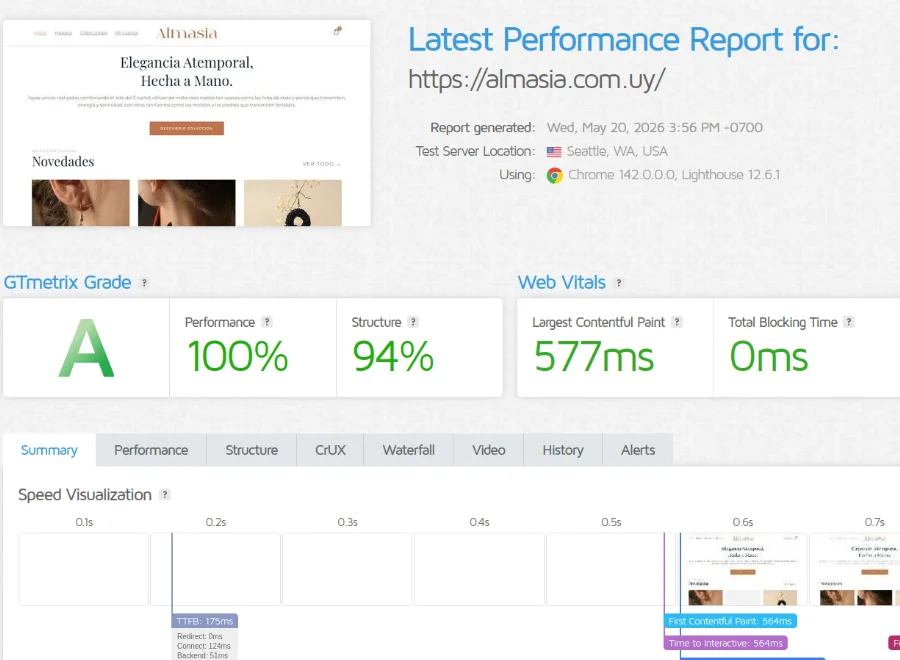
Task: Switch to the Summary tab
Action: coord(49,450)
